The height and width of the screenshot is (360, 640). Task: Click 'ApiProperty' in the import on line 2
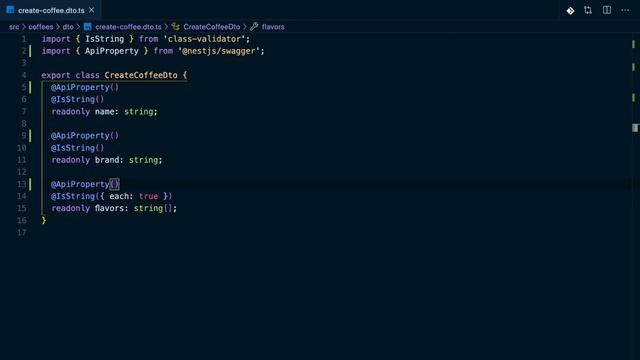pos(111,51)
